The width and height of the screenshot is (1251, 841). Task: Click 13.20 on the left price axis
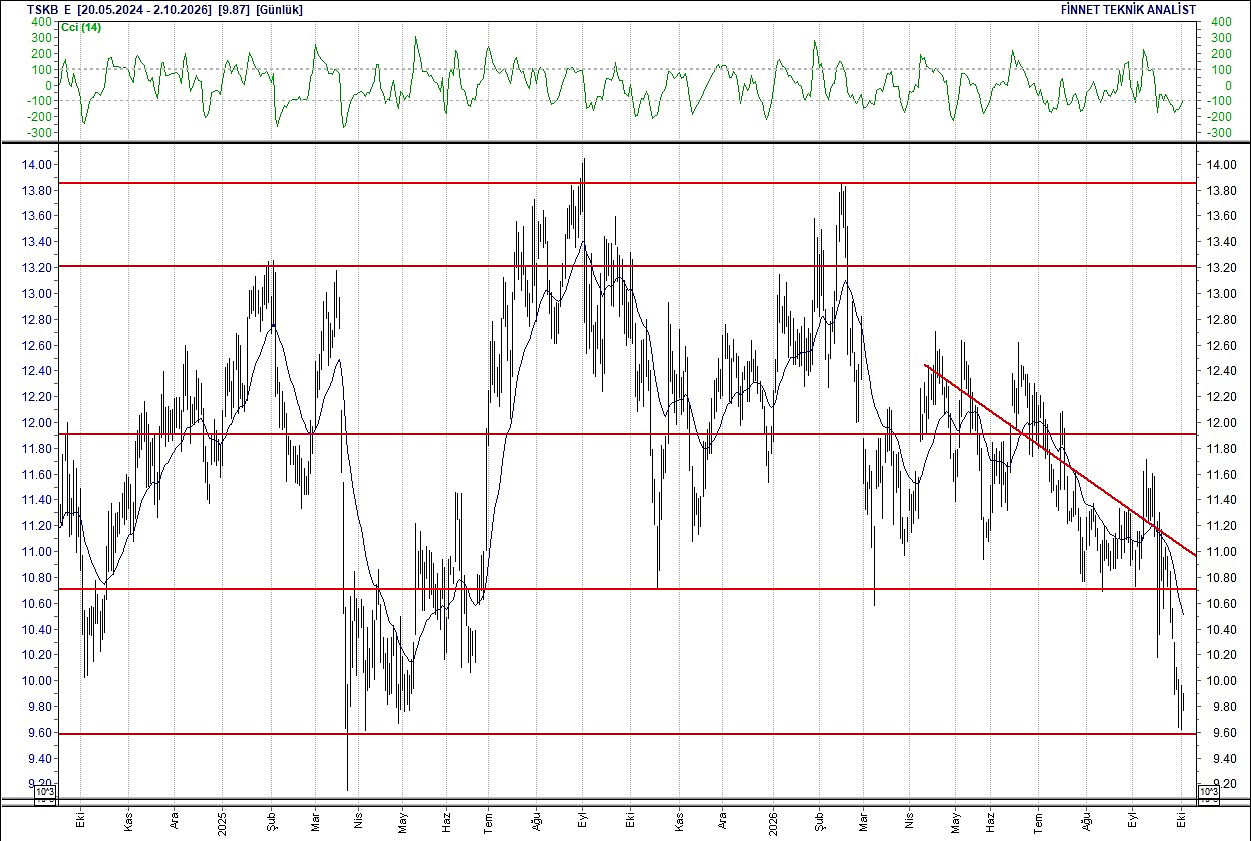pyautogui.click(x=39, y=268)
